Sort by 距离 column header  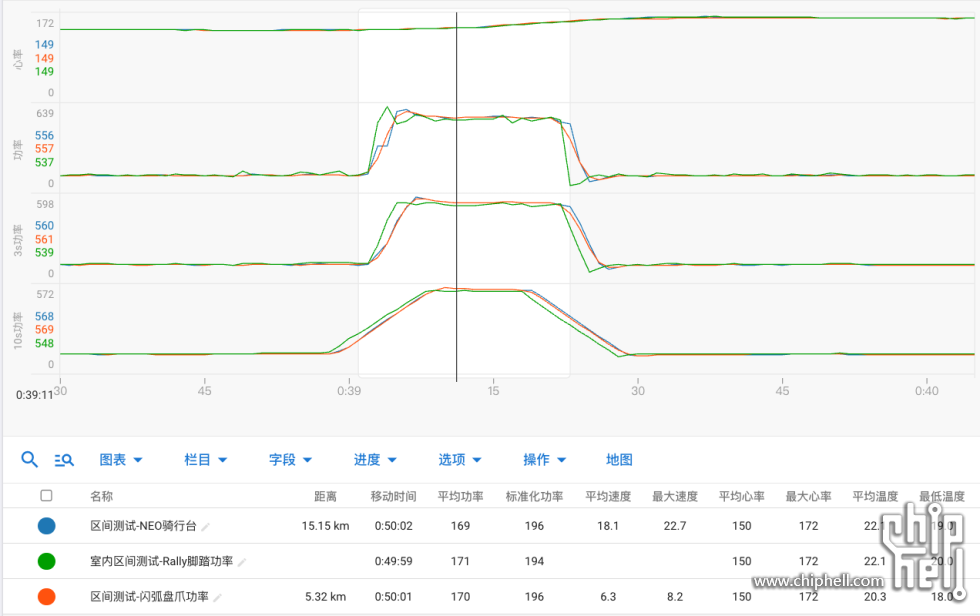[325, 496]
